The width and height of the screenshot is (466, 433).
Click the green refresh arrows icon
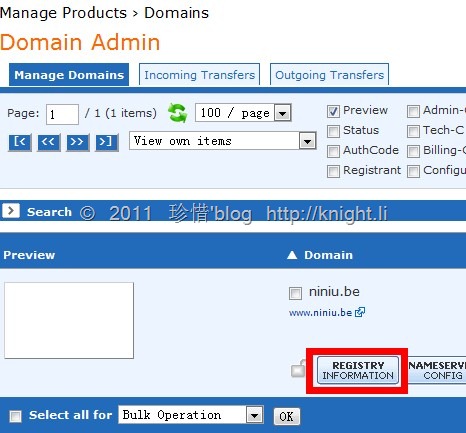(x=177, y=113)
